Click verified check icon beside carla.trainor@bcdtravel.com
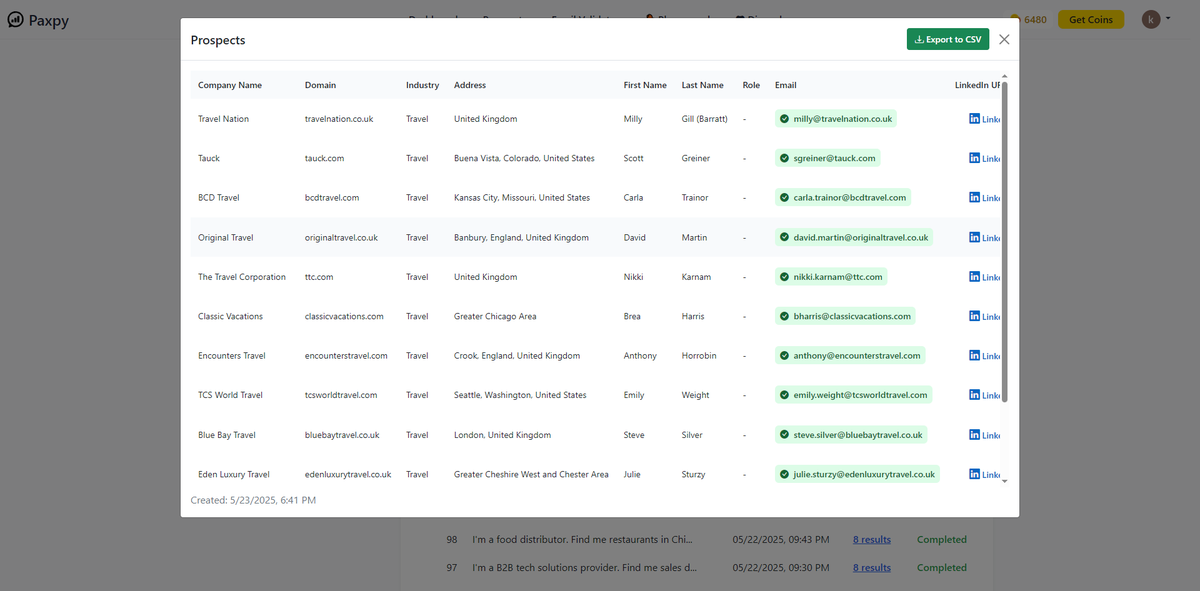The image size is (1200, 591). pyautogui.click(x=785, y=197)
